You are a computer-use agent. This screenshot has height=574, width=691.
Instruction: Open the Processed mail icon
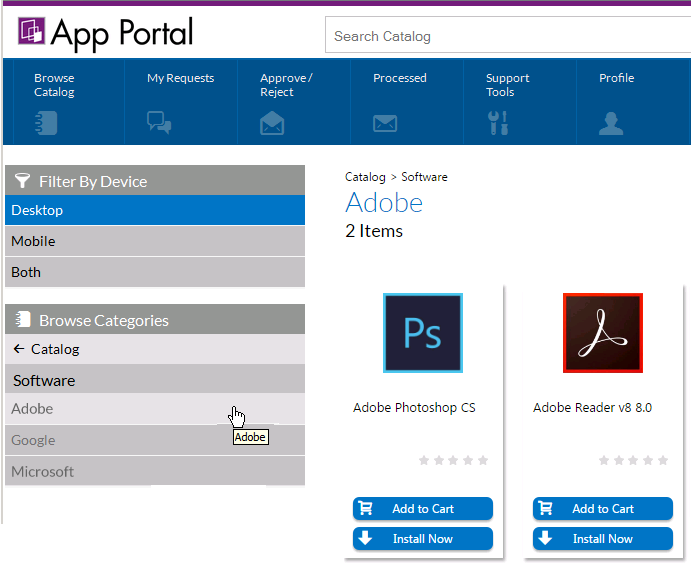(385, 123)
